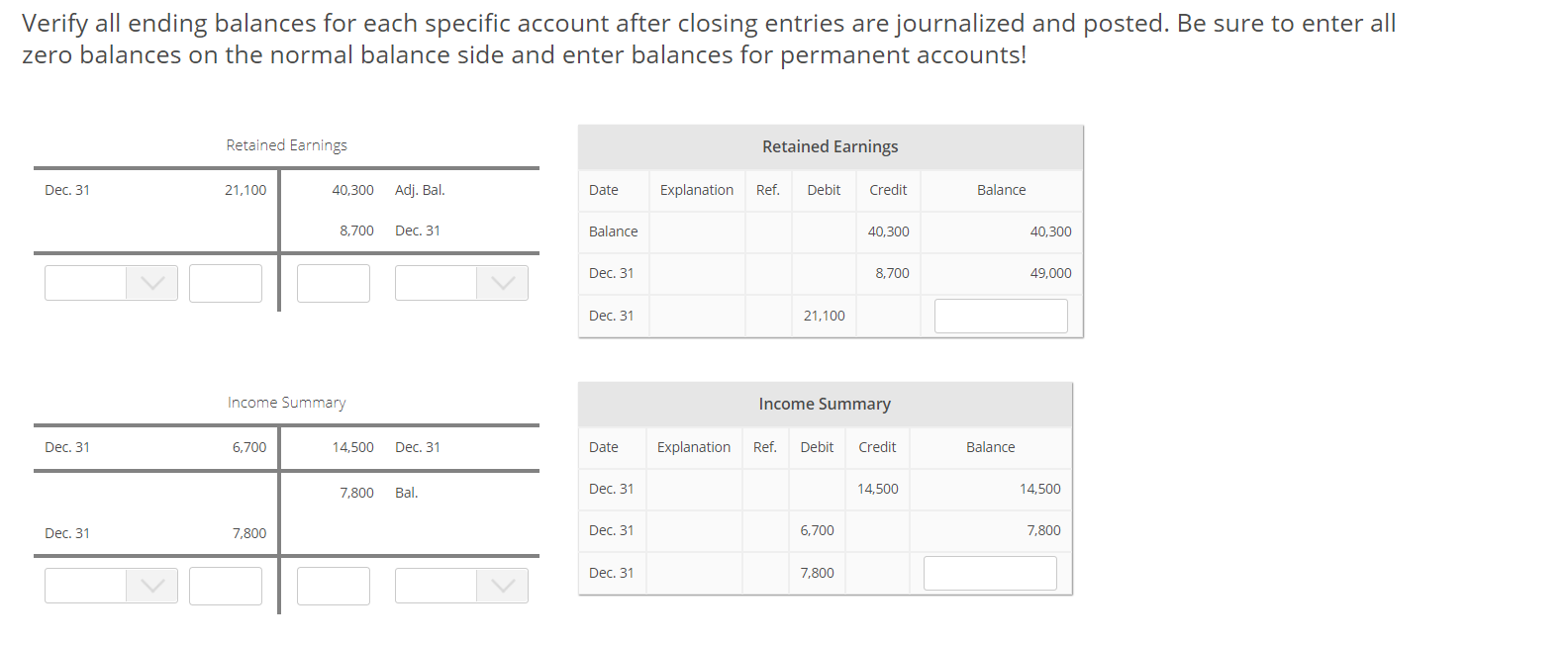Click the amount field under Income Summary debit side

[225, 586]
